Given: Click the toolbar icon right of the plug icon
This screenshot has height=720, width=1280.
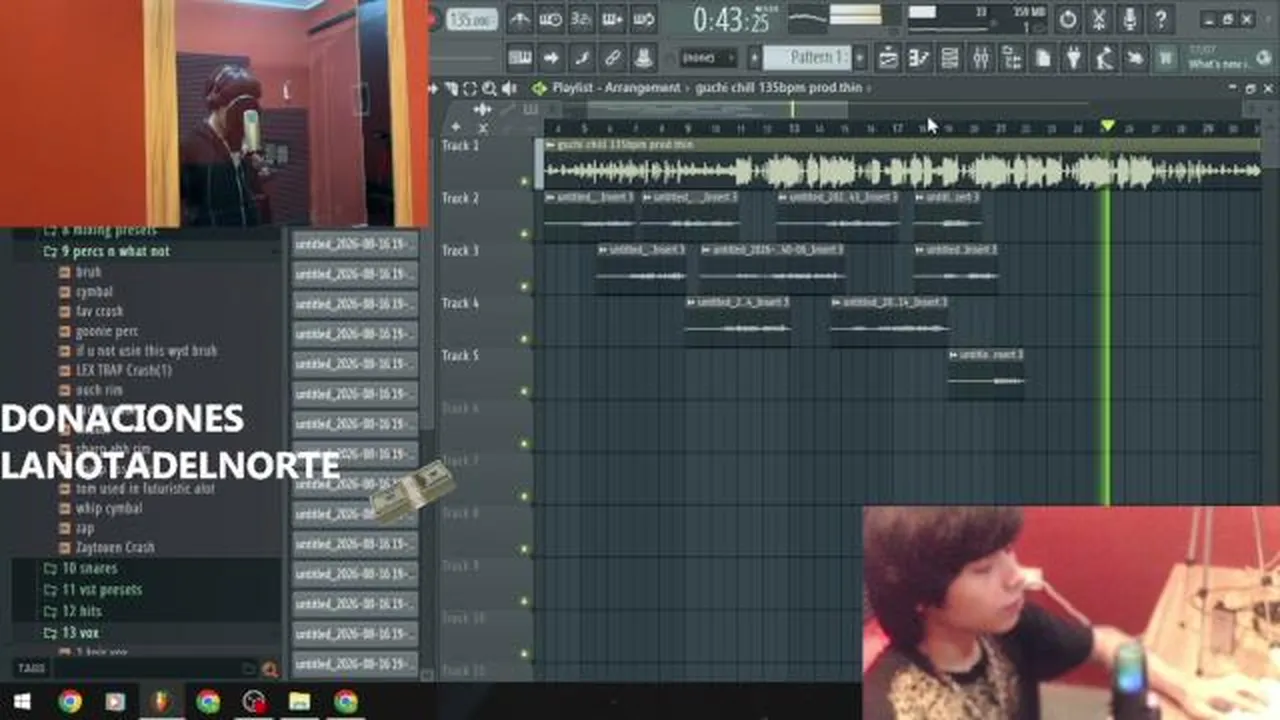Looking at the screenshot, I should 1105,58.
